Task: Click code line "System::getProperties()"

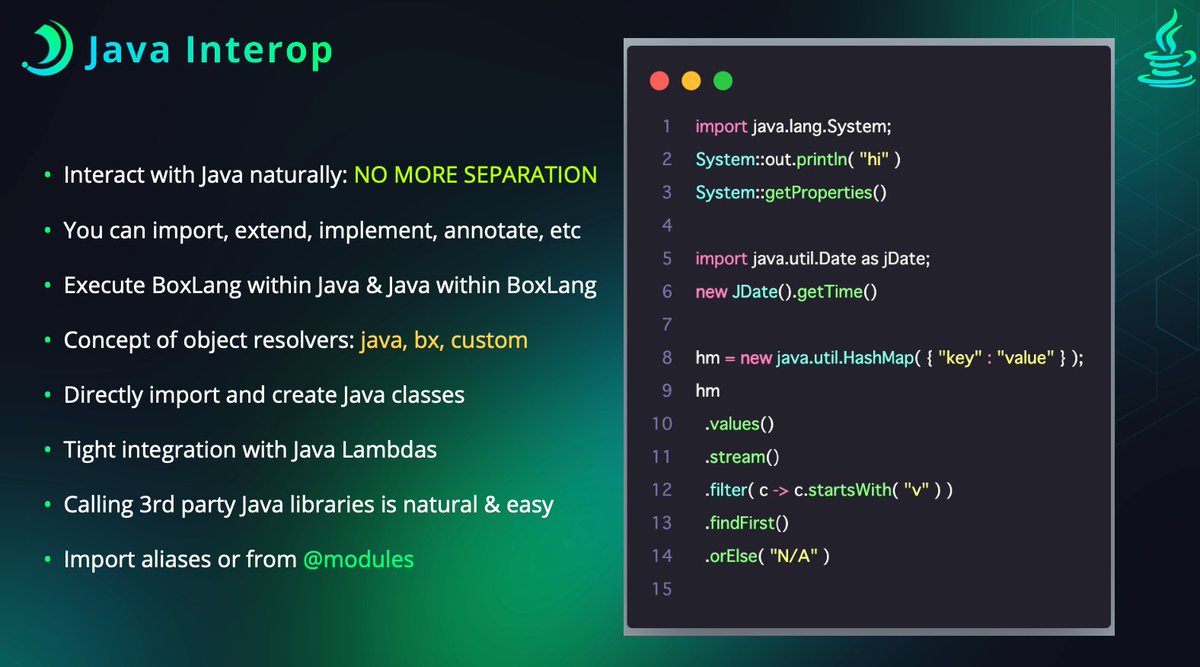Action: click(791, 192)
